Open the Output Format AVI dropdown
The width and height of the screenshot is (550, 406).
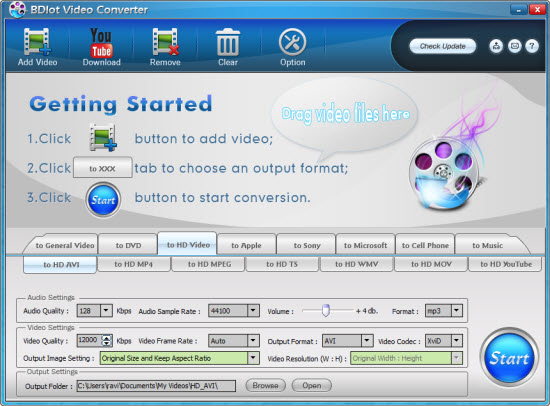coord(367,340)
